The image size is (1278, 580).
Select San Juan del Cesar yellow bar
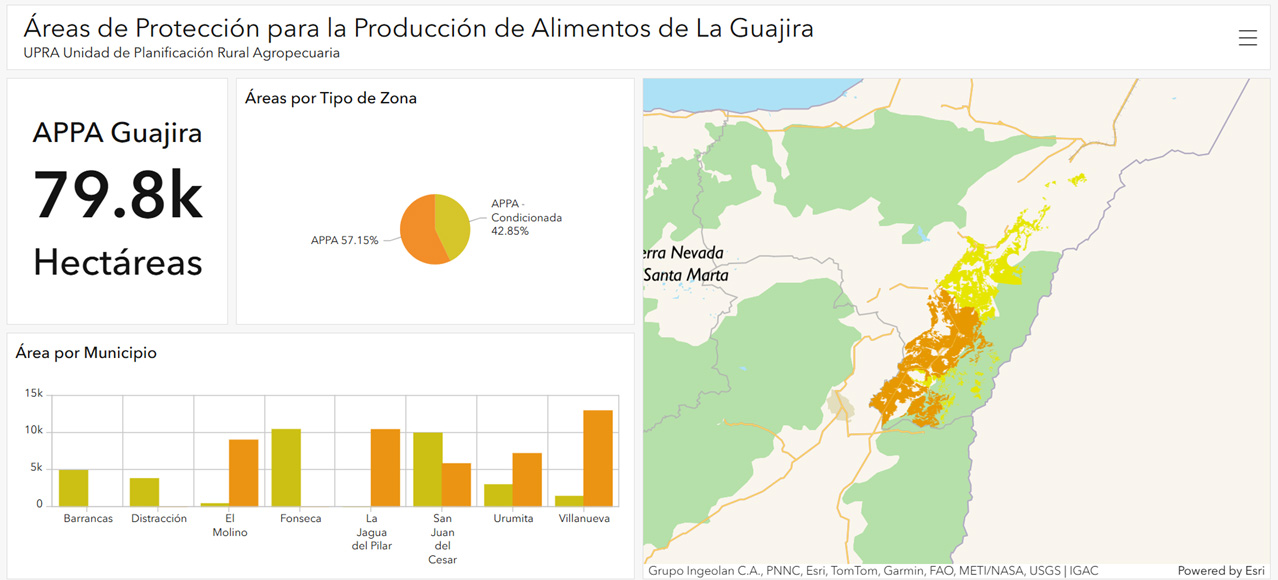pyautogui.click(x=427, y=469)
